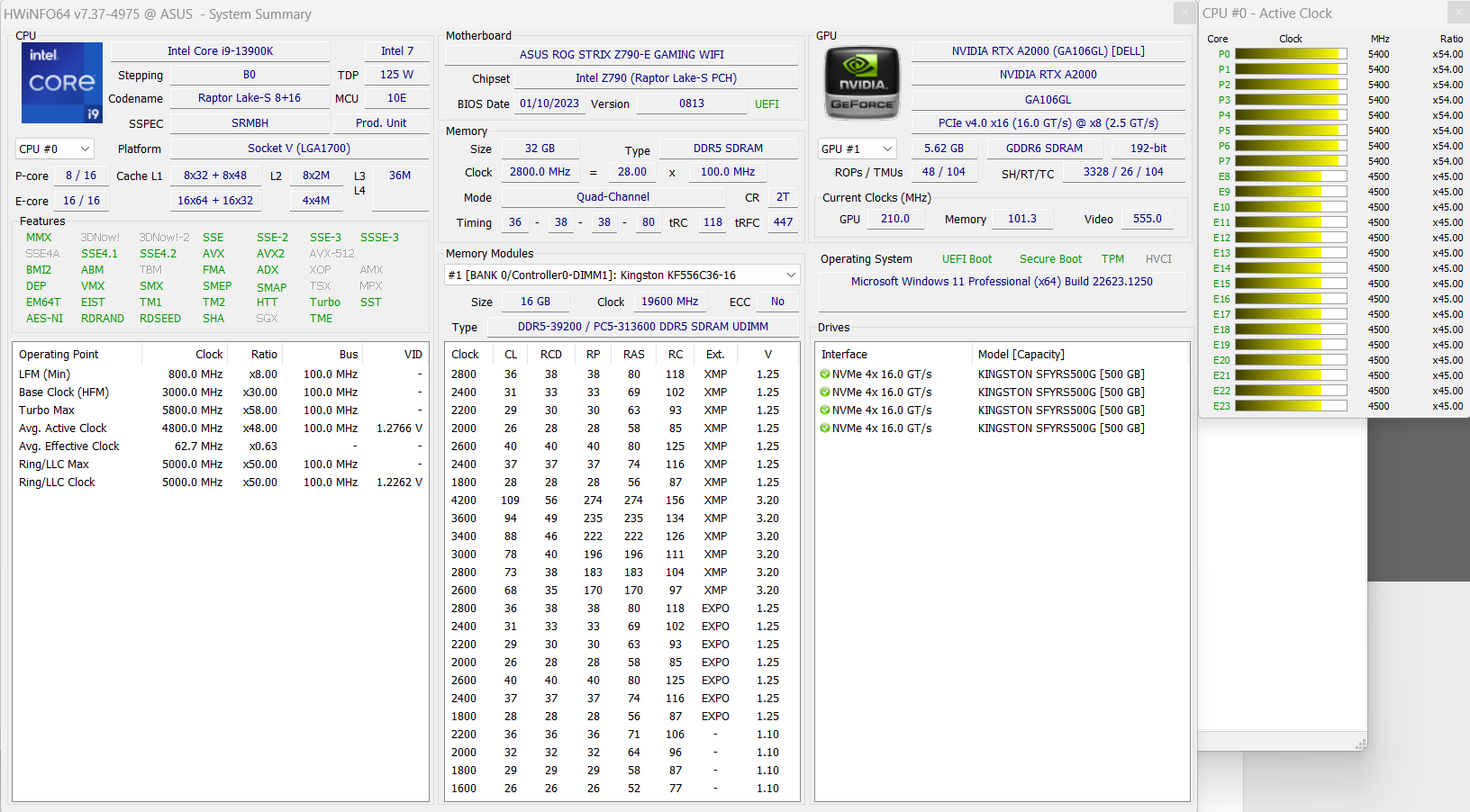
Task: Click the Intel Core i9 logo
Action: click(62, 83)
